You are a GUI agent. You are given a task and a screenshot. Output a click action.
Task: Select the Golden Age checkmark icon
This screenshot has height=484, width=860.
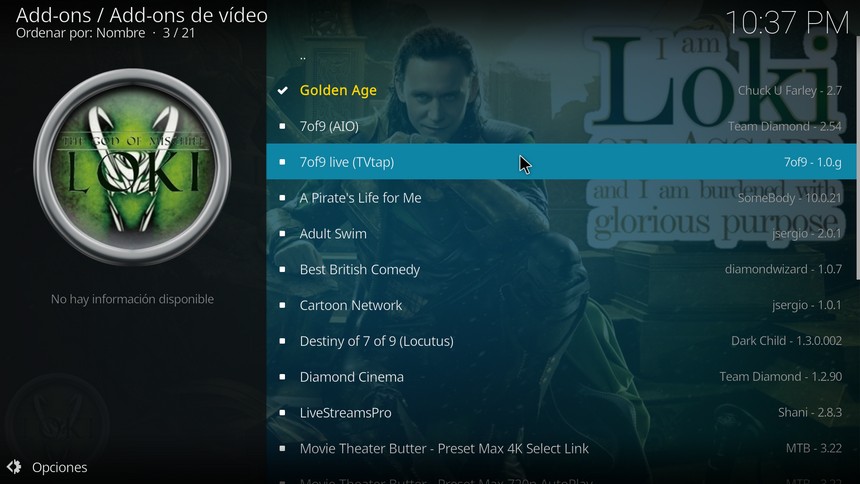point(282,90)
